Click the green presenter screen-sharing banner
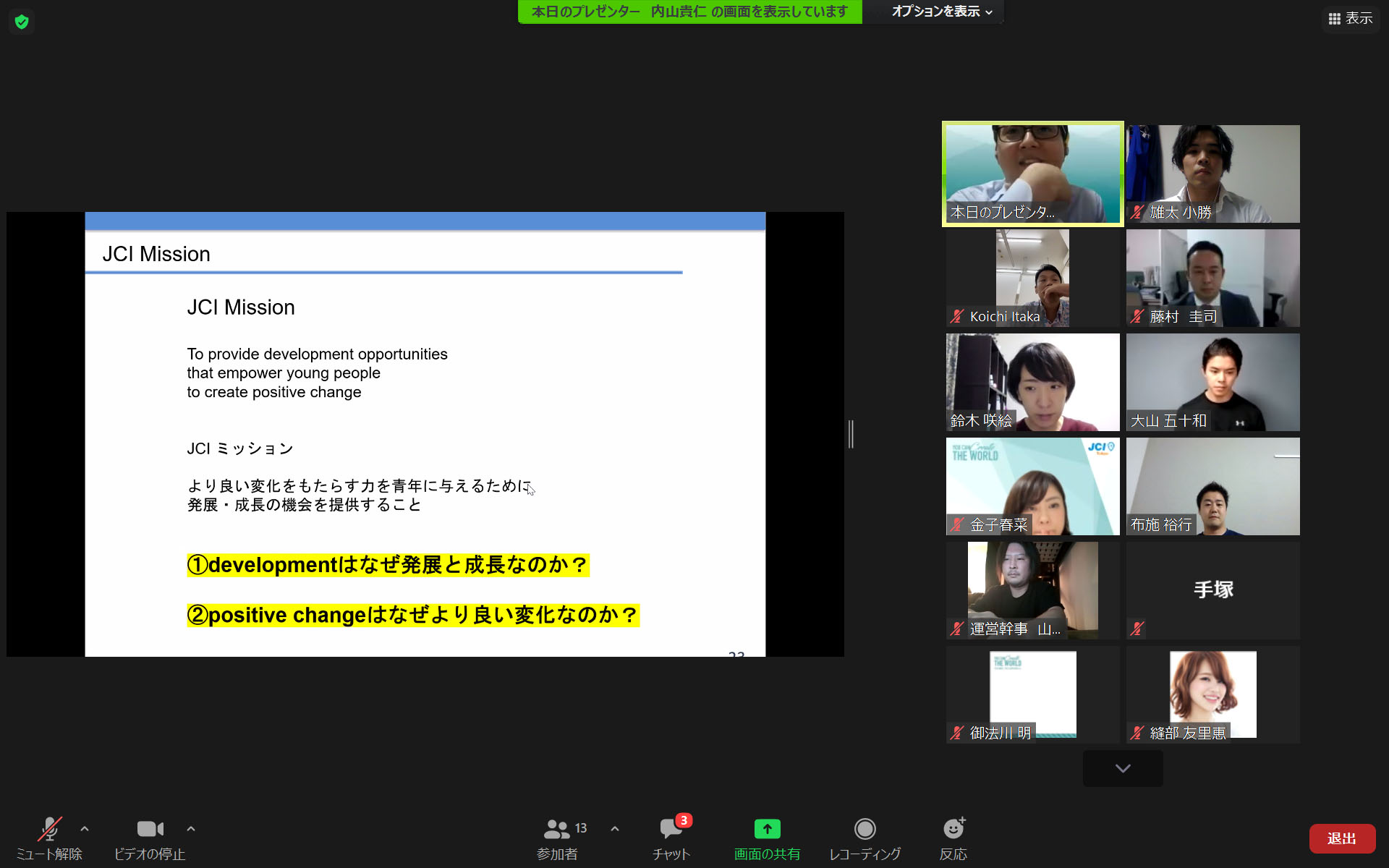1389x868 pixels. [689, 12]
